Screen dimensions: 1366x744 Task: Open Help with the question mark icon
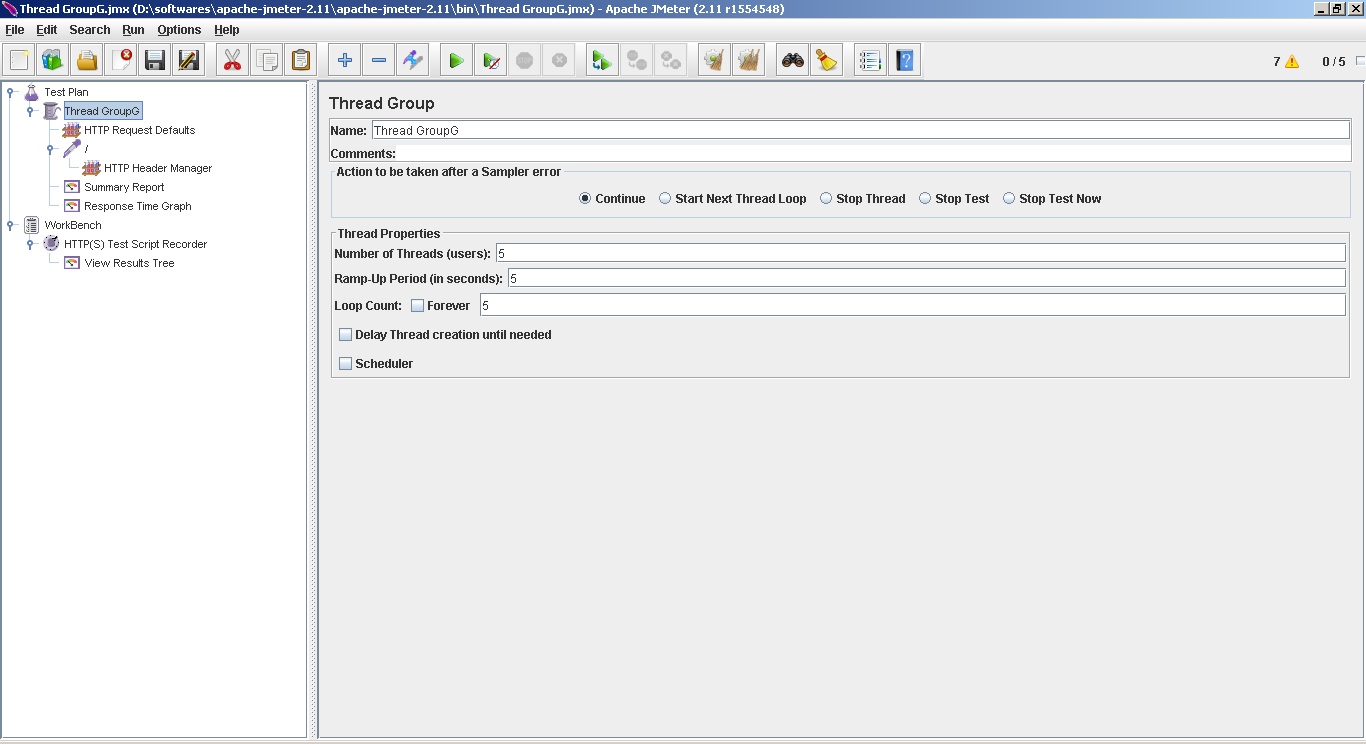pos(905,60)
